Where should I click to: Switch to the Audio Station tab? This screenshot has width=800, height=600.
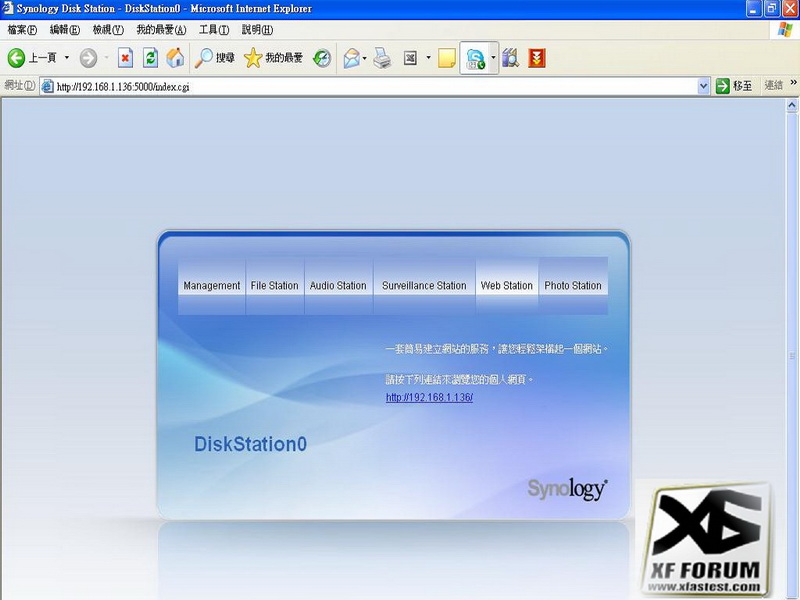click(338, 286)
